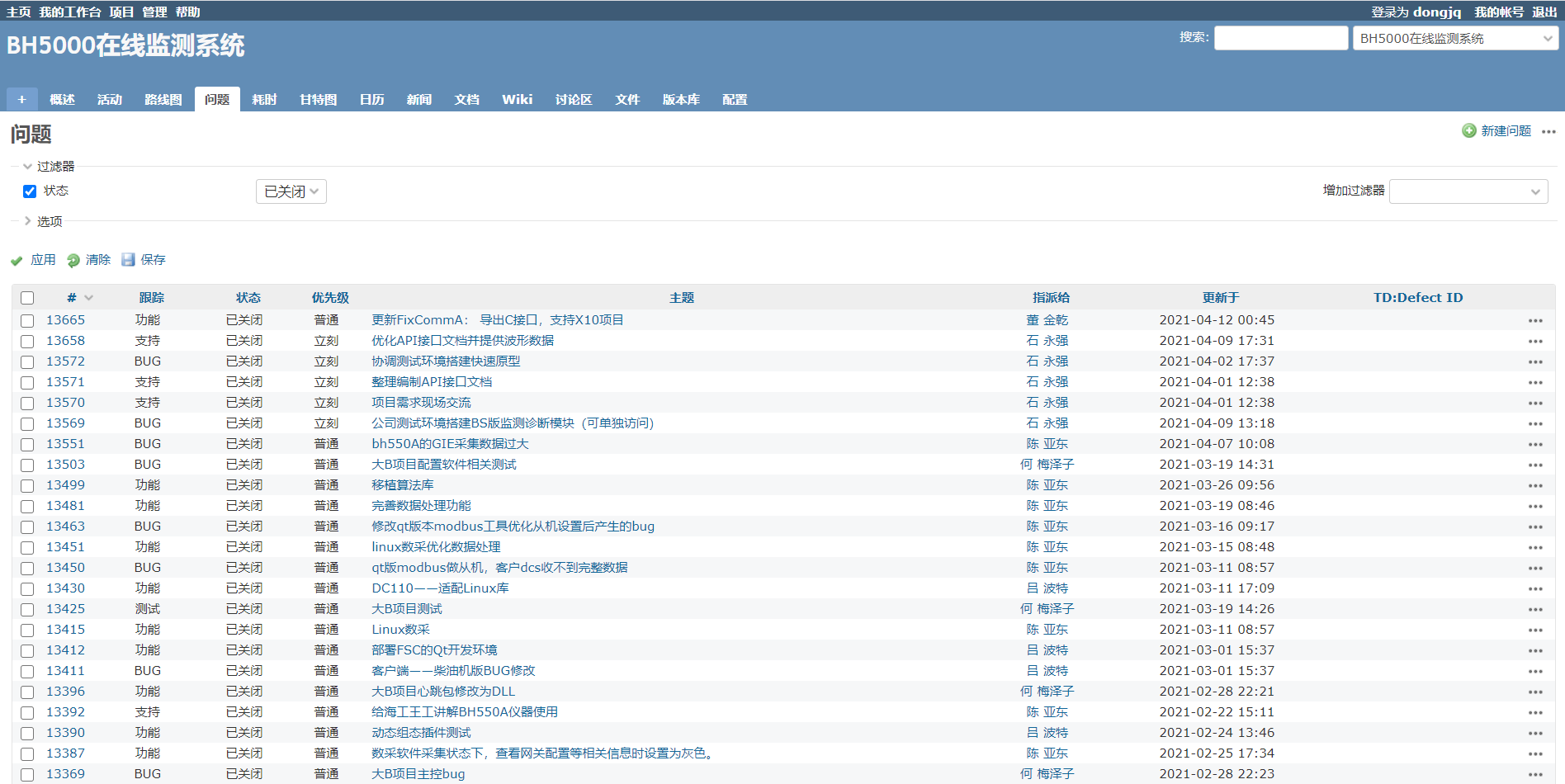Open issue 13463 about the modbus tool bug

click(512, 527)
